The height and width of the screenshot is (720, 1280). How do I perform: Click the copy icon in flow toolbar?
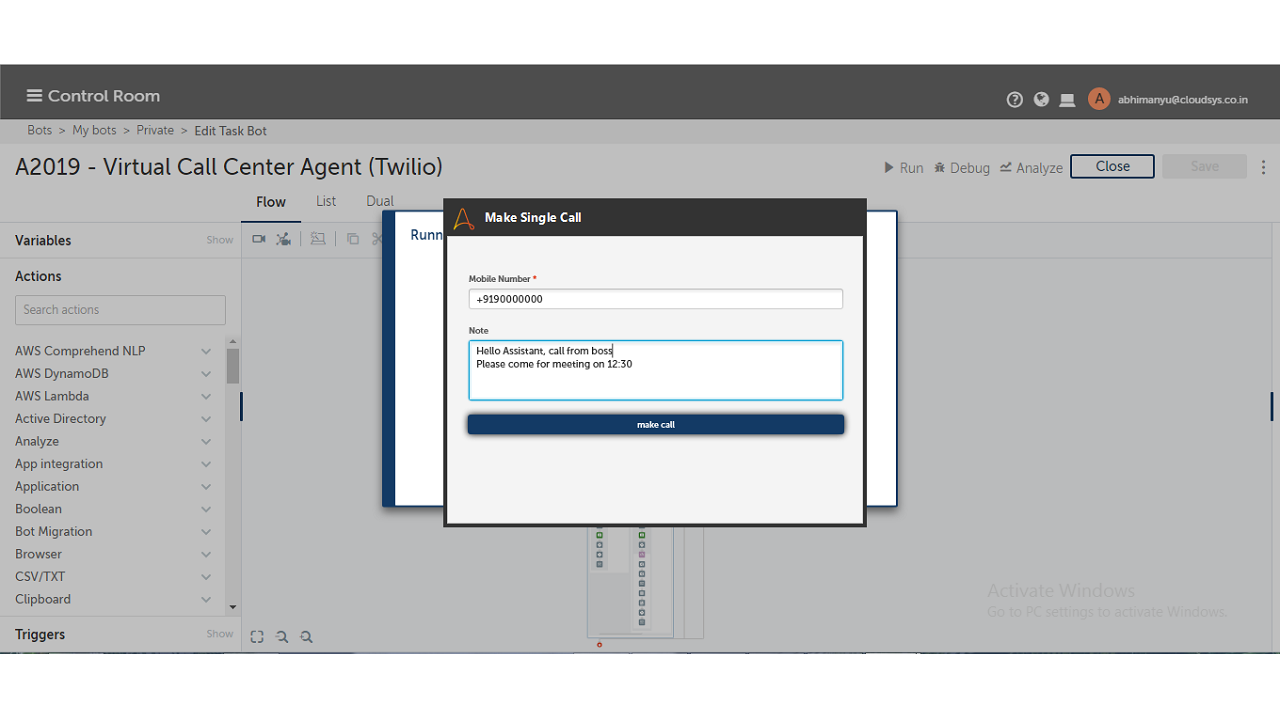point(353,239)
